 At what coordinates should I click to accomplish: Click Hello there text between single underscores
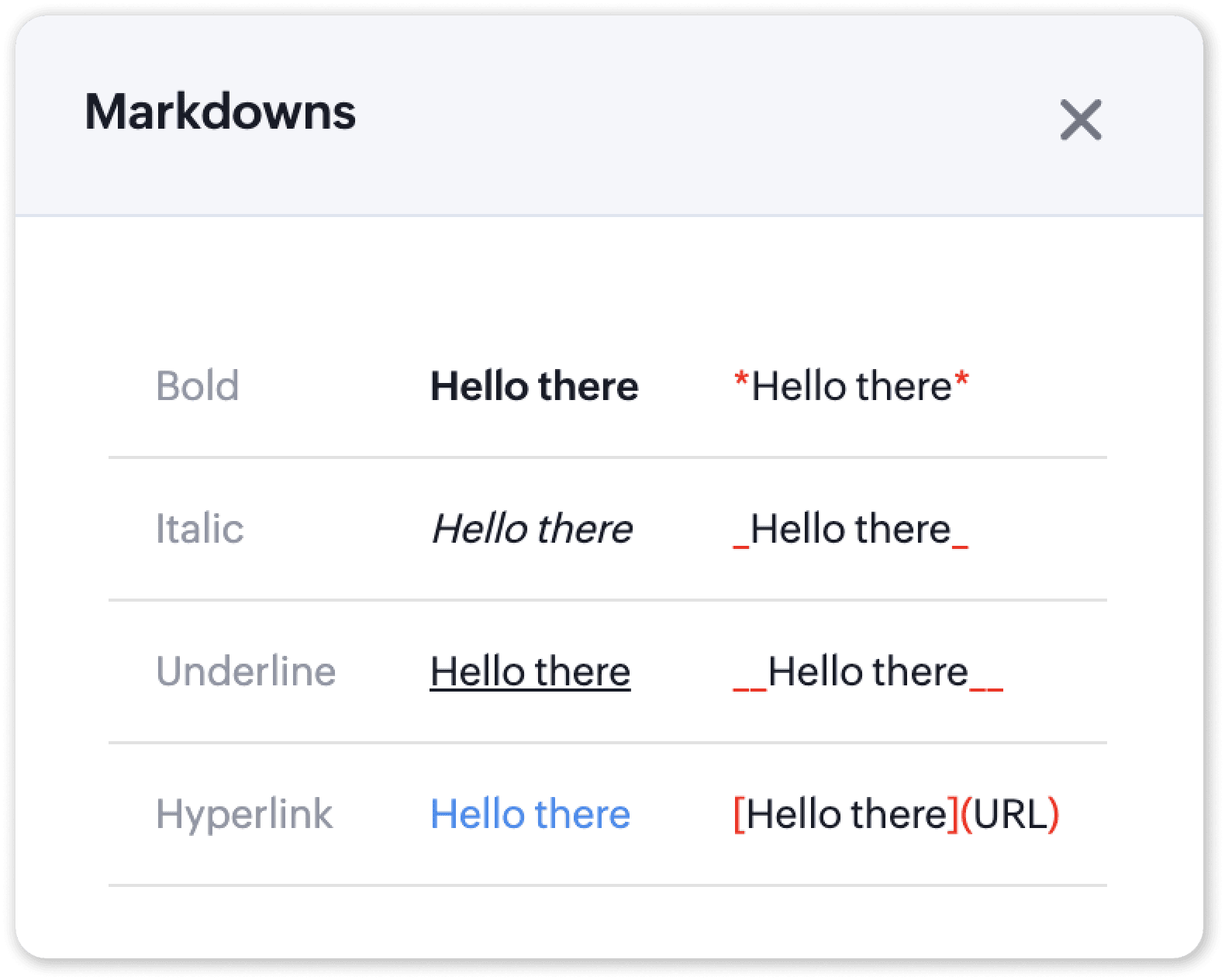click(x=851, y=529)
